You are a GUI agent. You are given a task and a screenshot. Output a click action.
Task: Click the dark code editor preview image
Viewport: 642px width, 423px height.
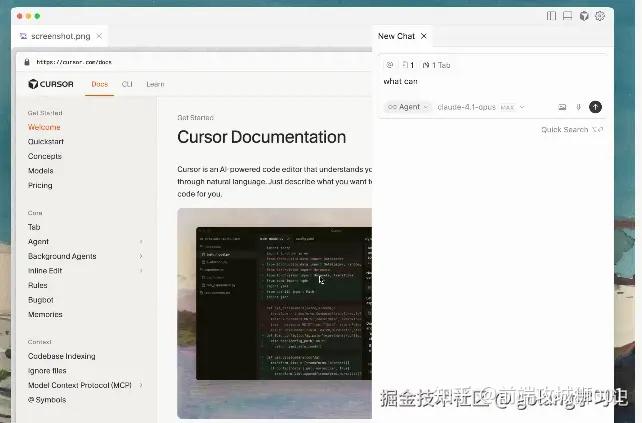point(284,303)
